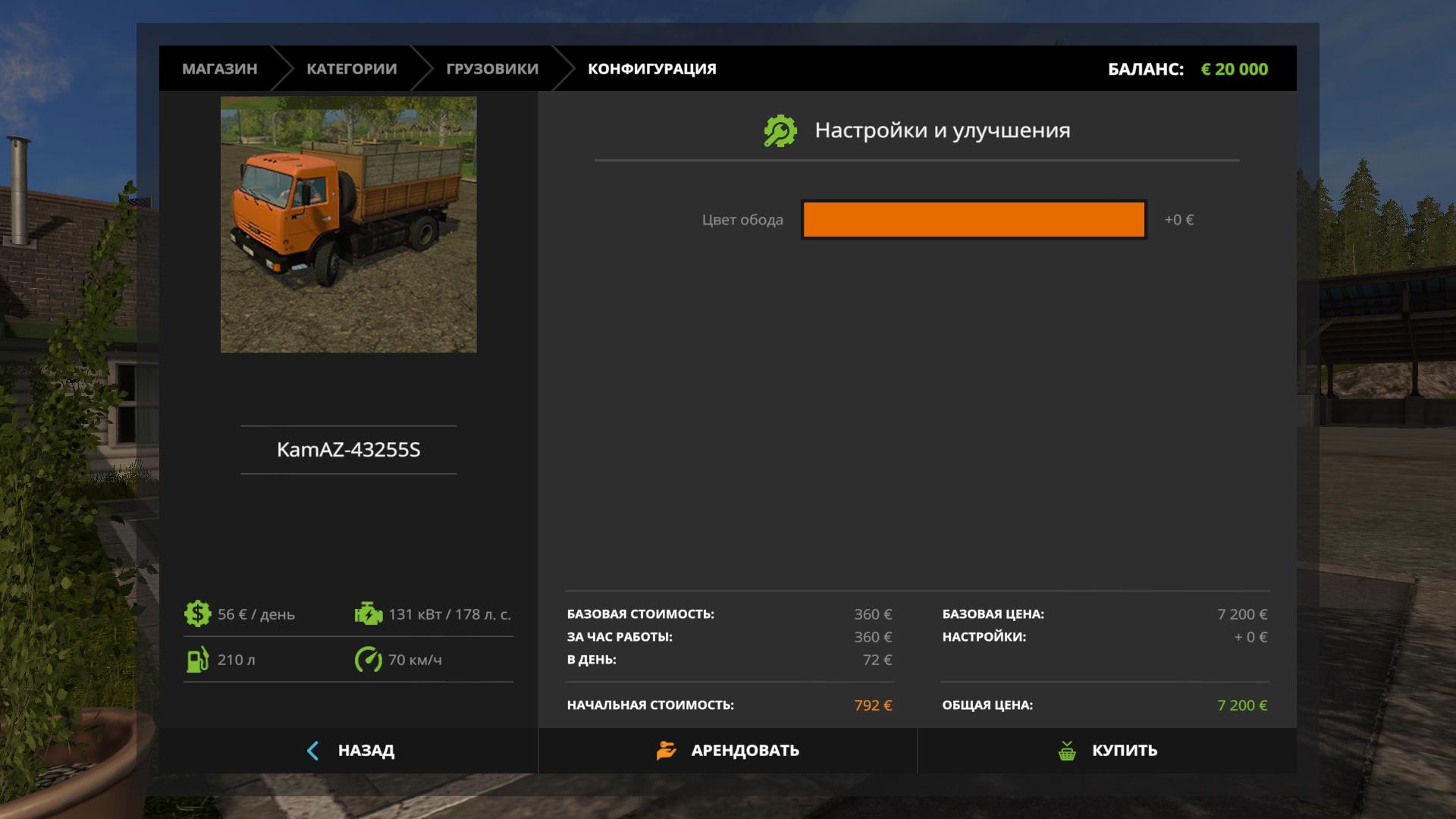
Task: Click the orange lease hand icon
Action: coord(666,750)
